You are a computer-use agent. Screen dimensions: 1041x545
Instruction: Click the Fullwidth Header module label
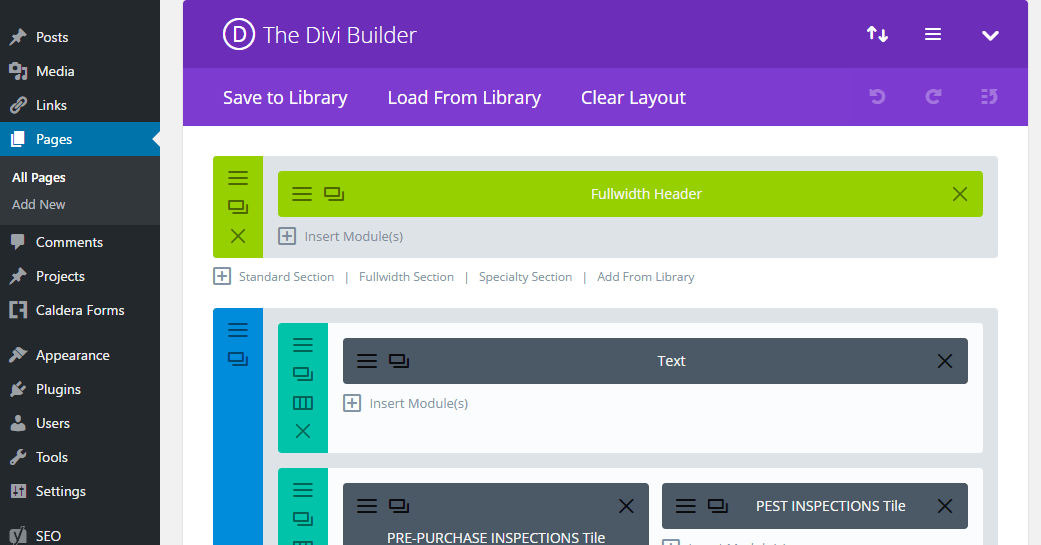646,194
